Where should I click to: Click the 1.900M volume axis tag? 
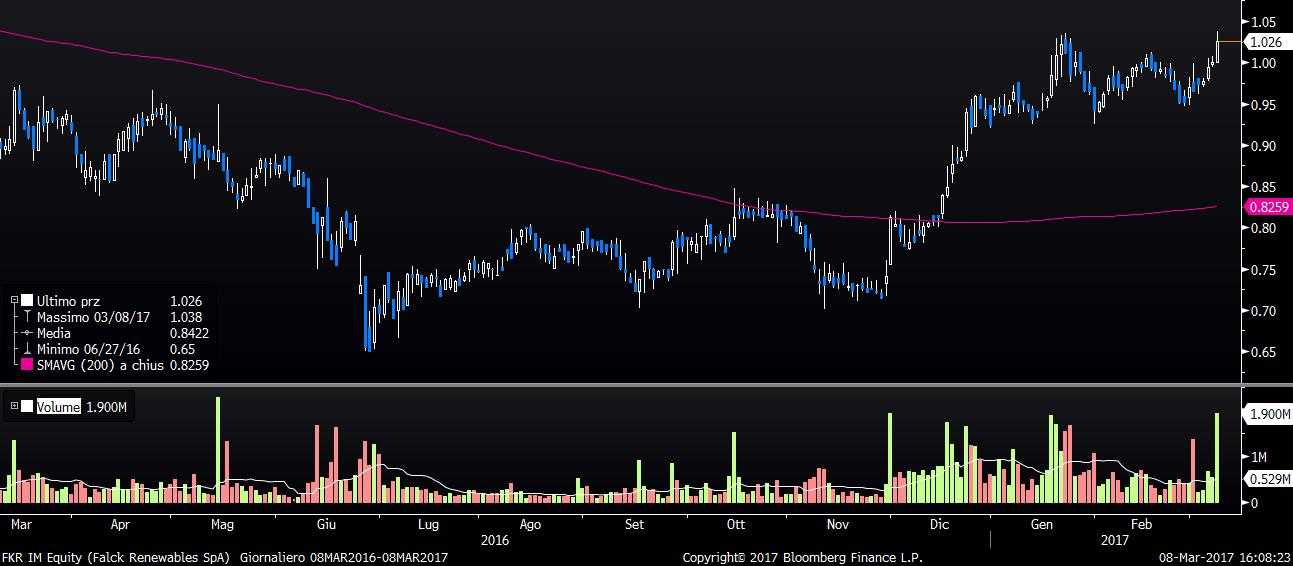coord(1267,414)
